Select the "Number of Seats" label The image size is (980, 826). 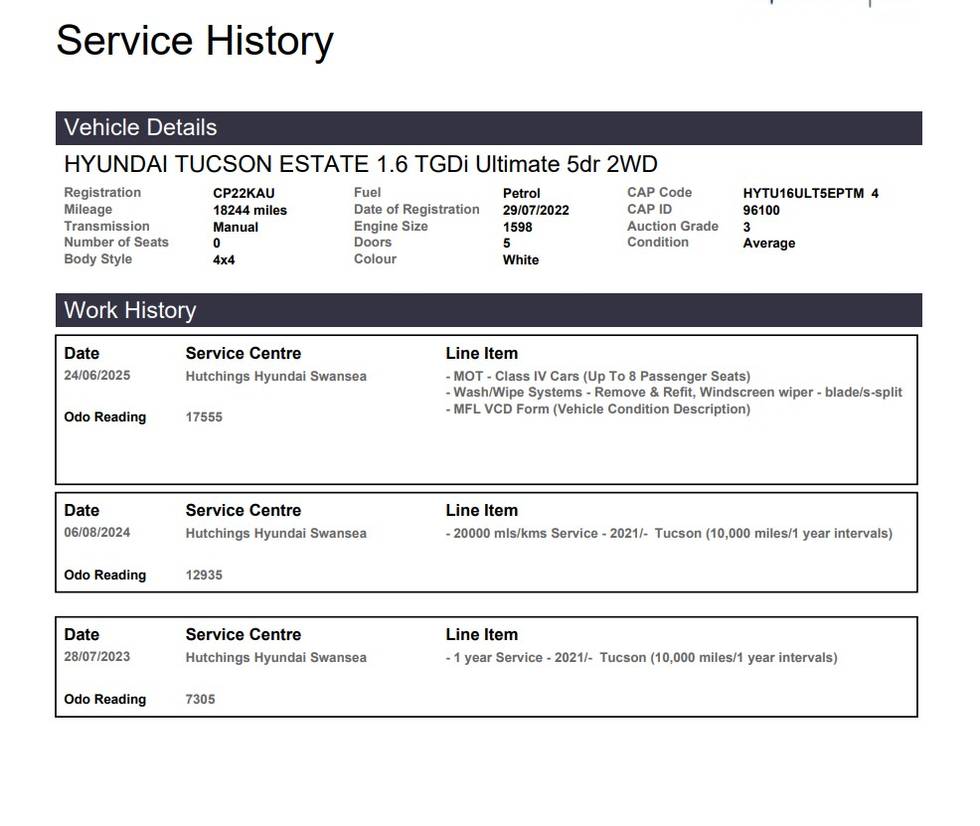click(116, 242)
